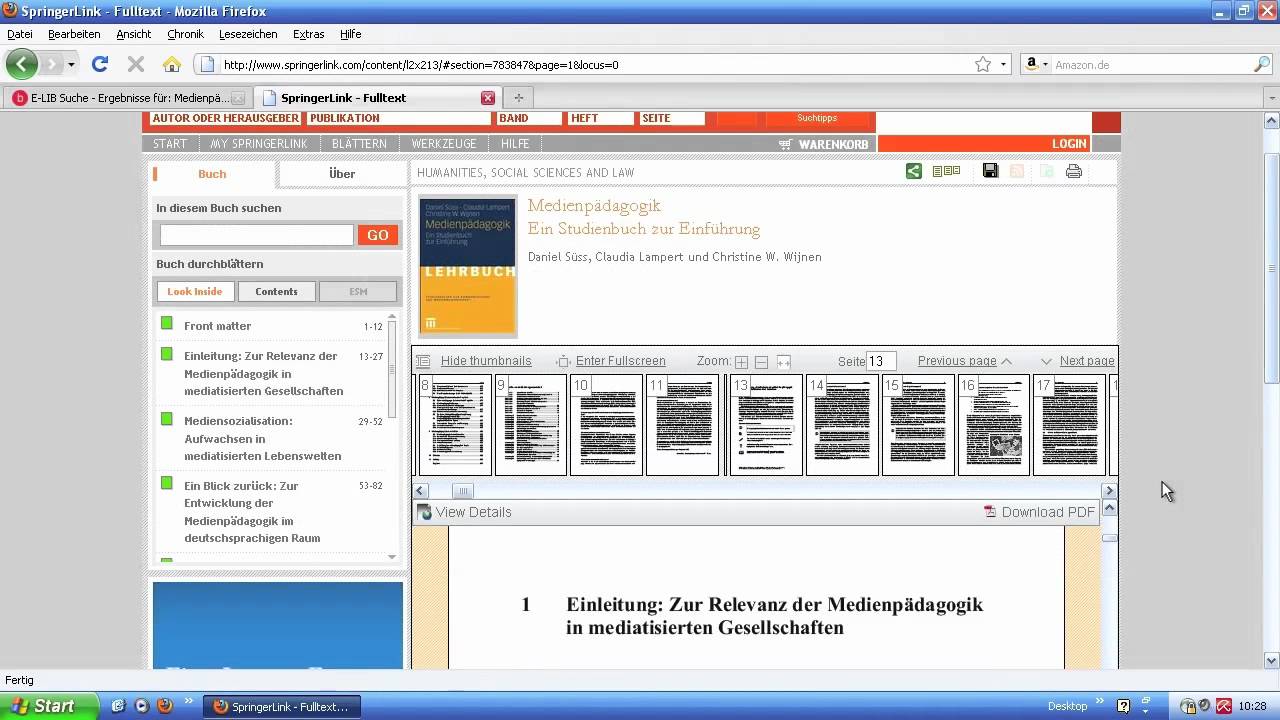
Task: Open the Windows Start button
Action: tap(49, 706)
